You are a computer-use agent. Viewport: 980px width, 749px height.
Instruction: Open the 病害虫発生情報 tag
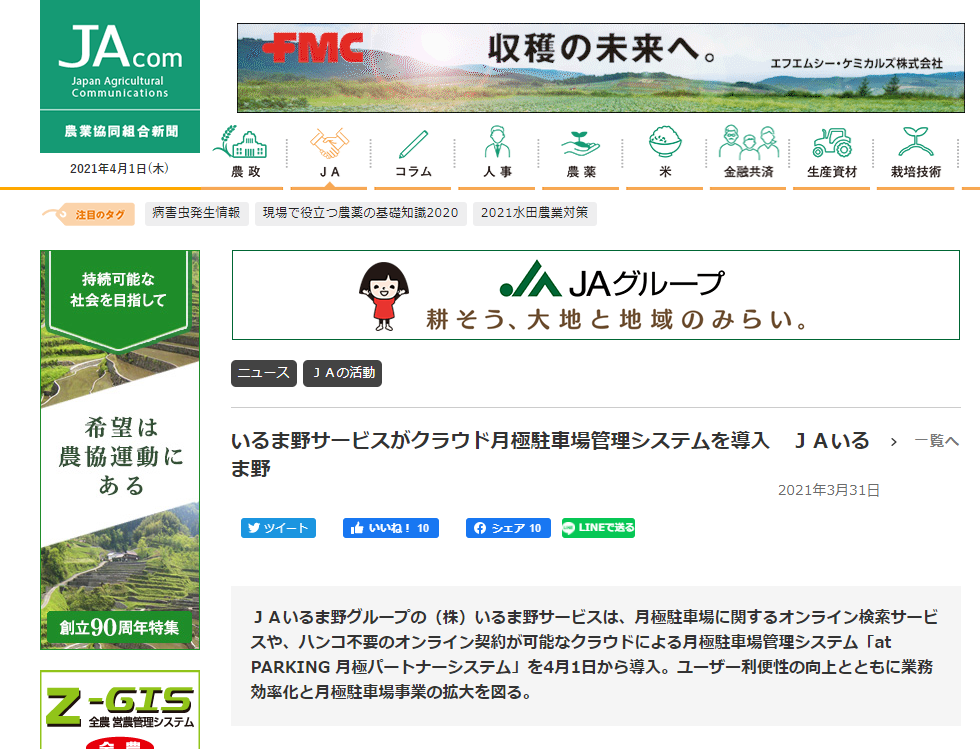tap(196, 213)
